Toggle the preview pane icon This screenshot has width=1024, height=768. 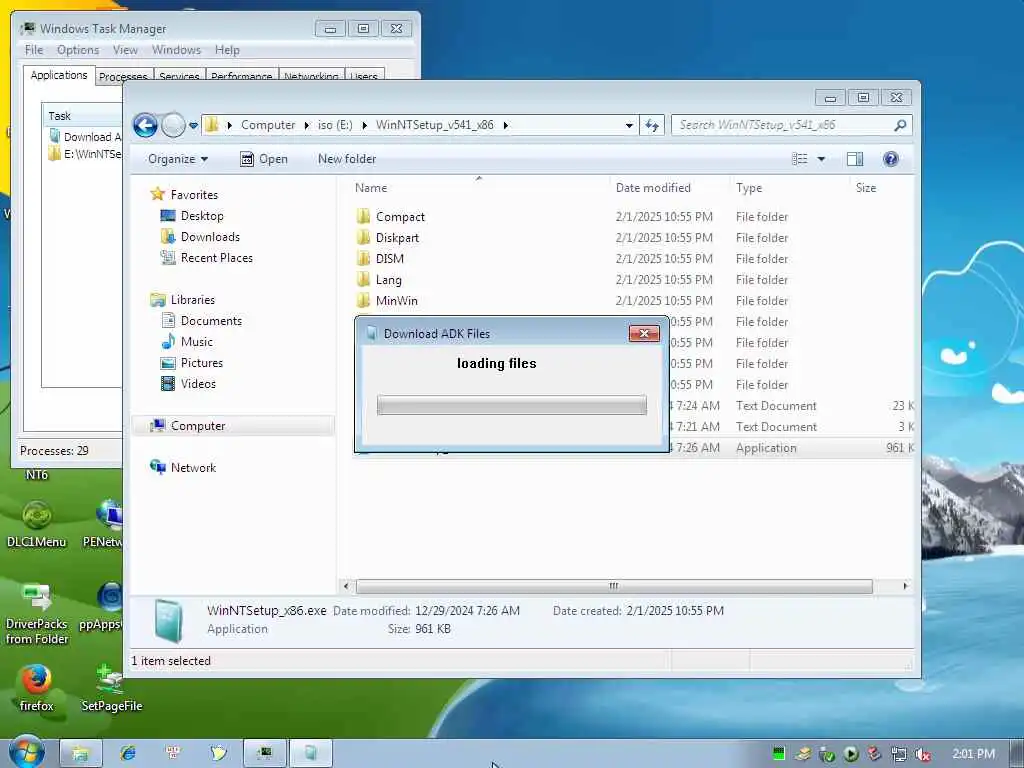point(855,159)
